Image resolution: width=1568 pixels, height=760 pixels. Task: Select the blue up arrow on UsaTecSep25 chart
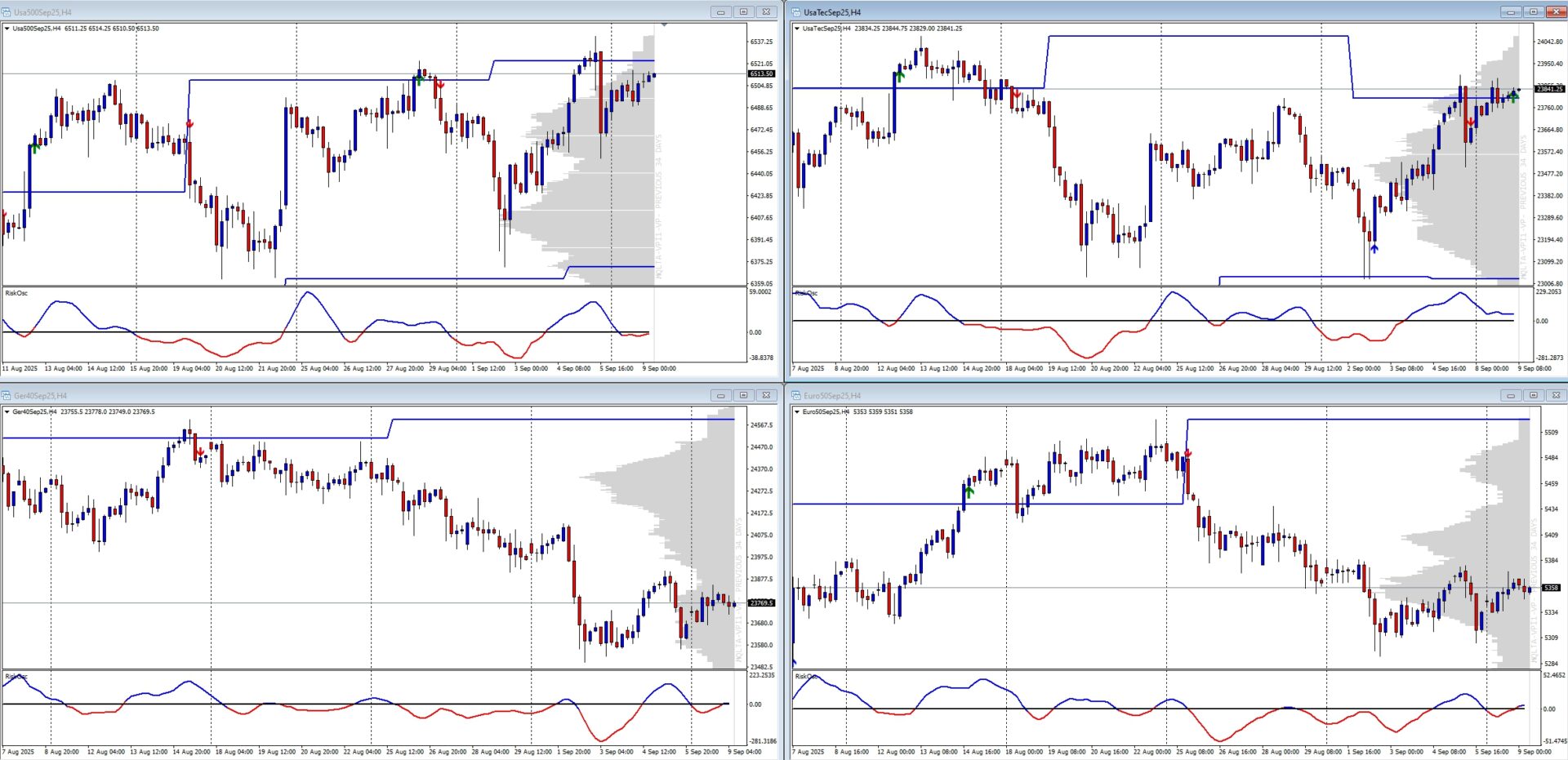coord(1374,248)
